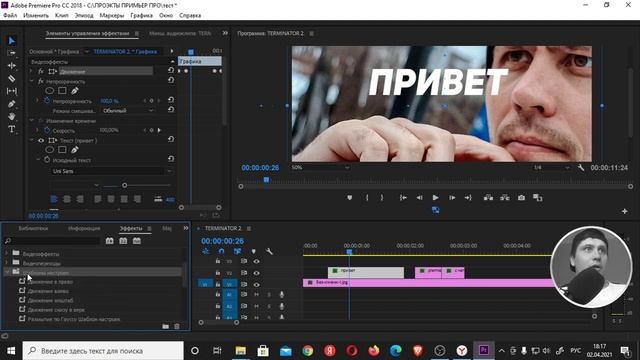The image size is (640, 360).
Task: Click Program monitor playhead scrubber
Action: point(266,180)
